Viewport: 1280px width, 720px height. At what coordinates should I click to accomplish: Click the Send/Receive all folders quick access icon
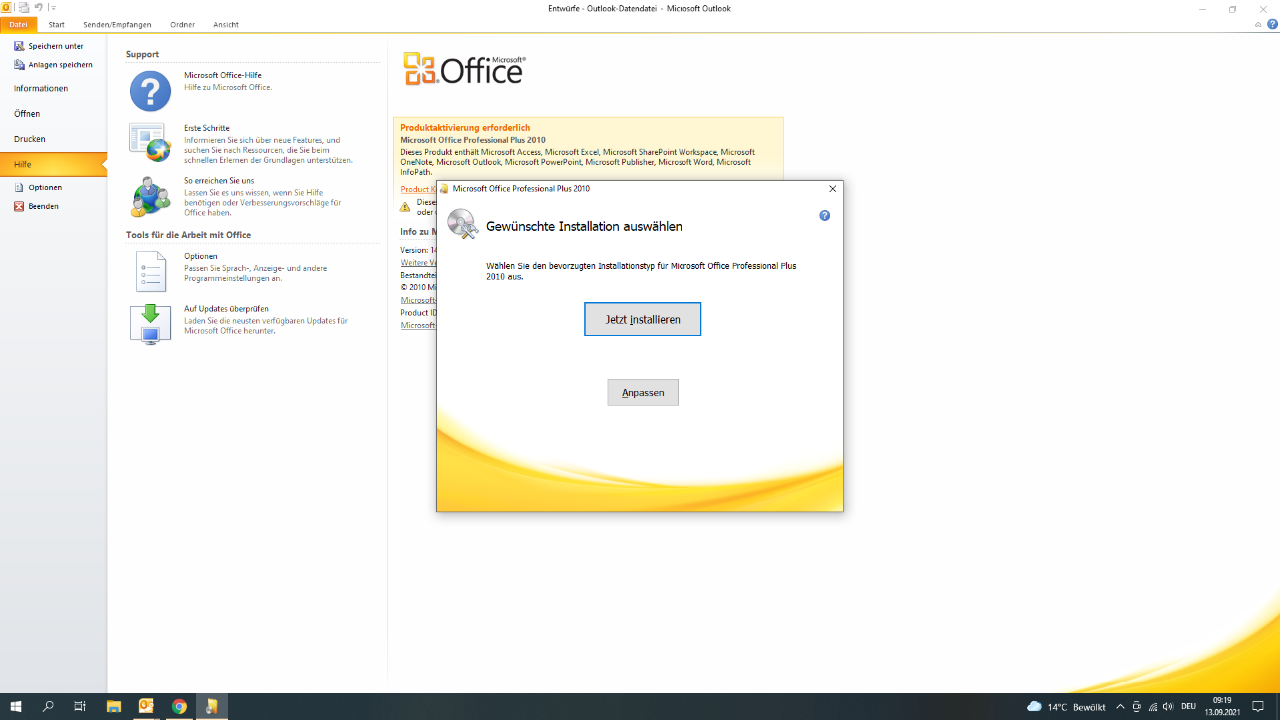tap(23, 7)
